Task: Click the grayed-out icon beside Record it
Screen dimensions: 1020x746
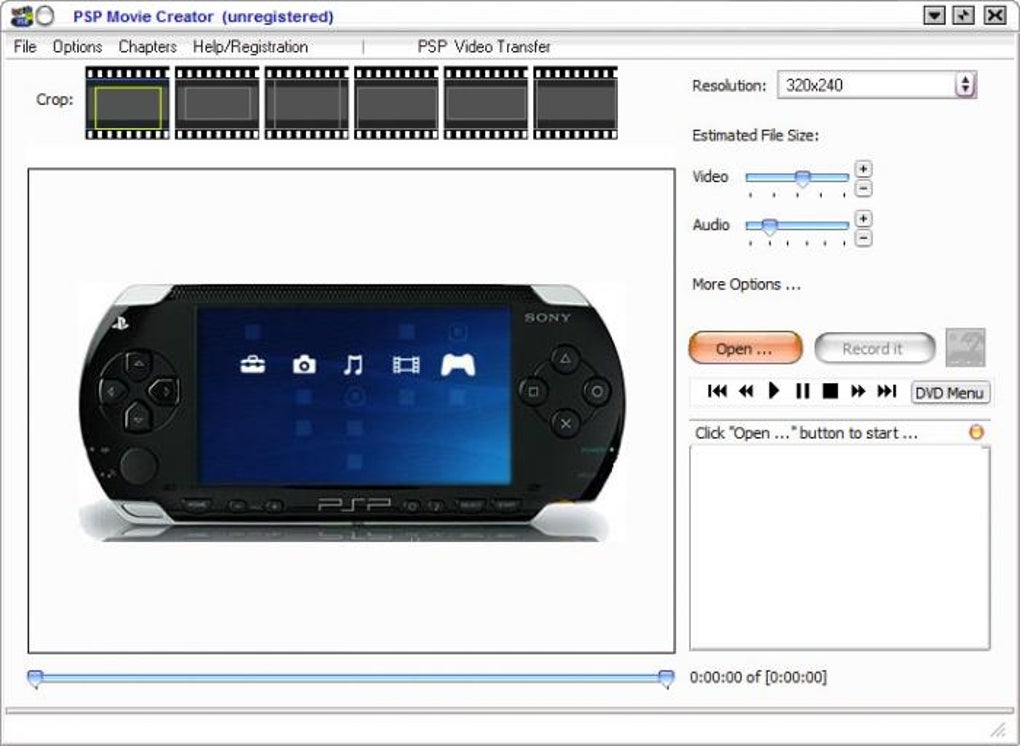Action: 965,347
